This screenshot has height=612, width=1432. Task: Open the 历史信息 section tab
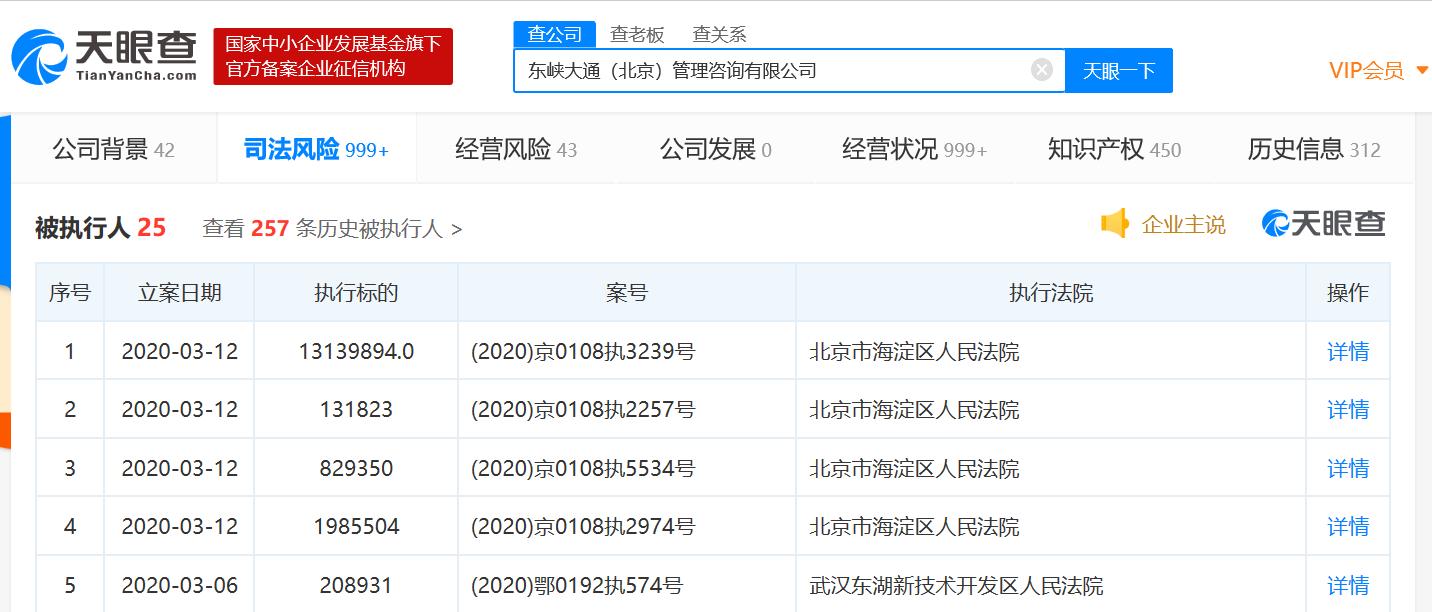[1313, 150]
